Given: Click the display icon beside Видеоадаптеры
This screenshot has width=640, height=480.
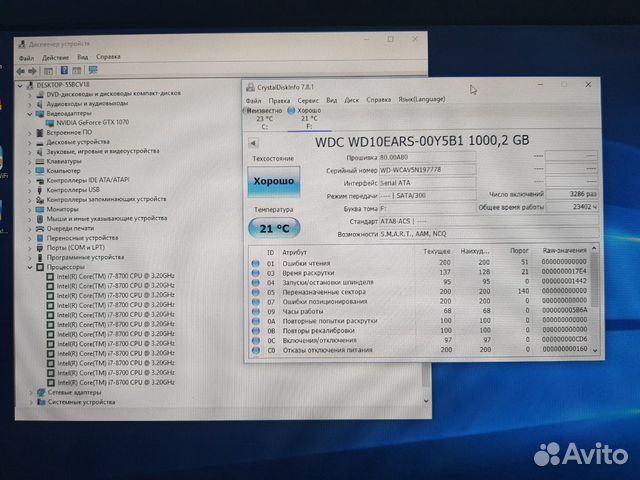Looking at the screenshot, I should [40, 114].
